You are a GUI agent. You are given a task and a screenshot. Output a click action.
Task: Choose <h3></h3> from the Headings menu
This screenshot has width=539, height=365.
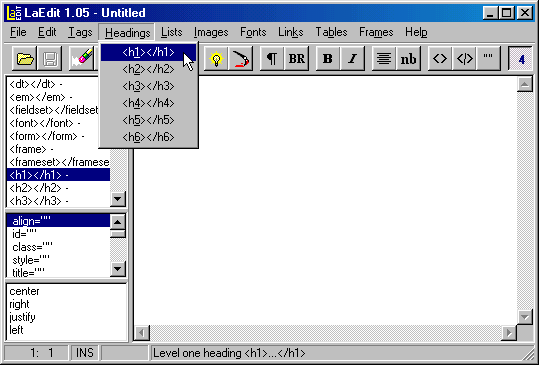(x=148, y=86)
